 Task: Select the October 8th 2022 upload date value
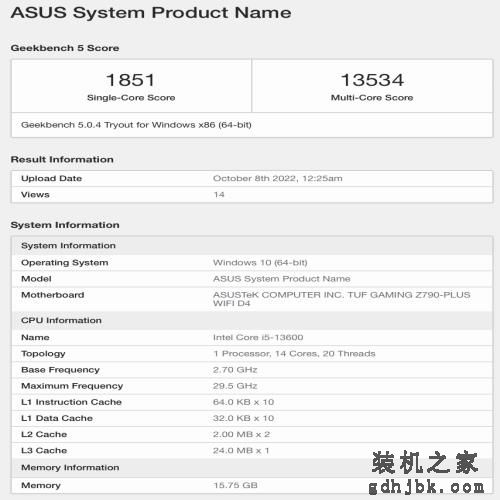278,178
